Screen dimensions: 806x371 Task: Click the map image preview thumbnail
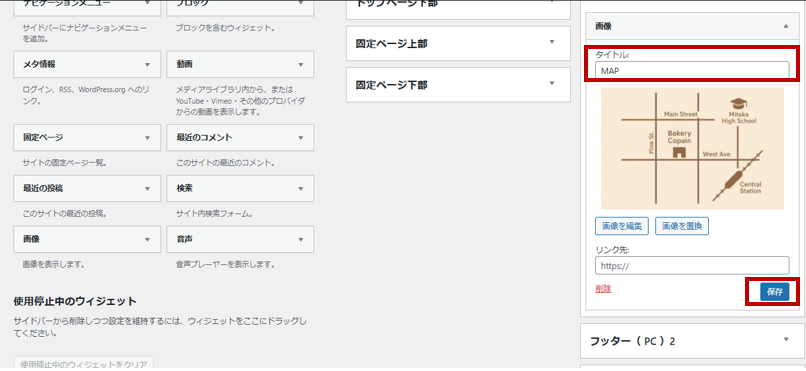[x=692, y=148]
